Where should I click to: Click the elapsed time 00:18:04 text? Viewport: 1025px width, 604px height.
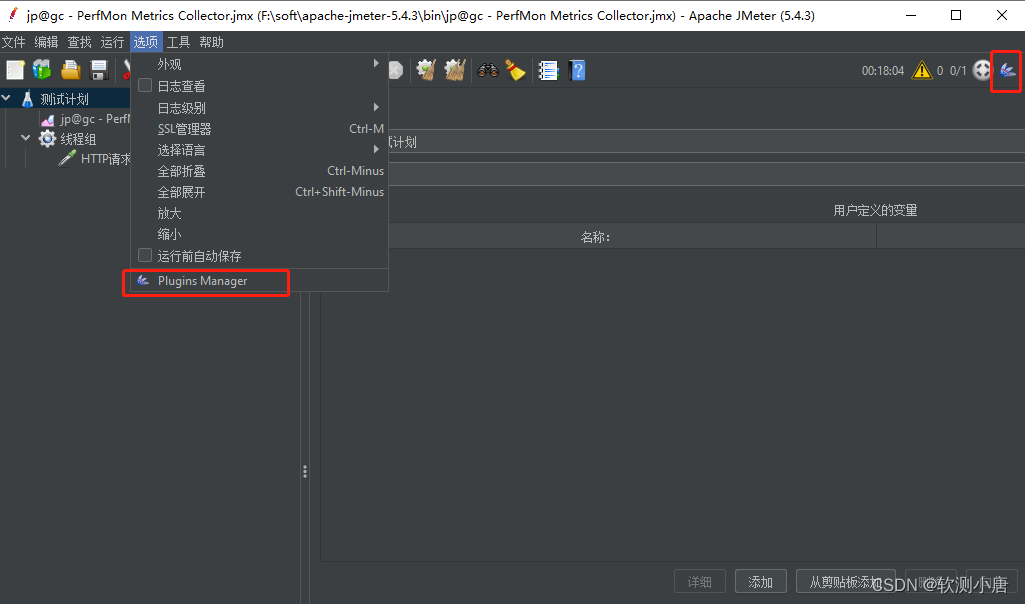coord(882,71)
